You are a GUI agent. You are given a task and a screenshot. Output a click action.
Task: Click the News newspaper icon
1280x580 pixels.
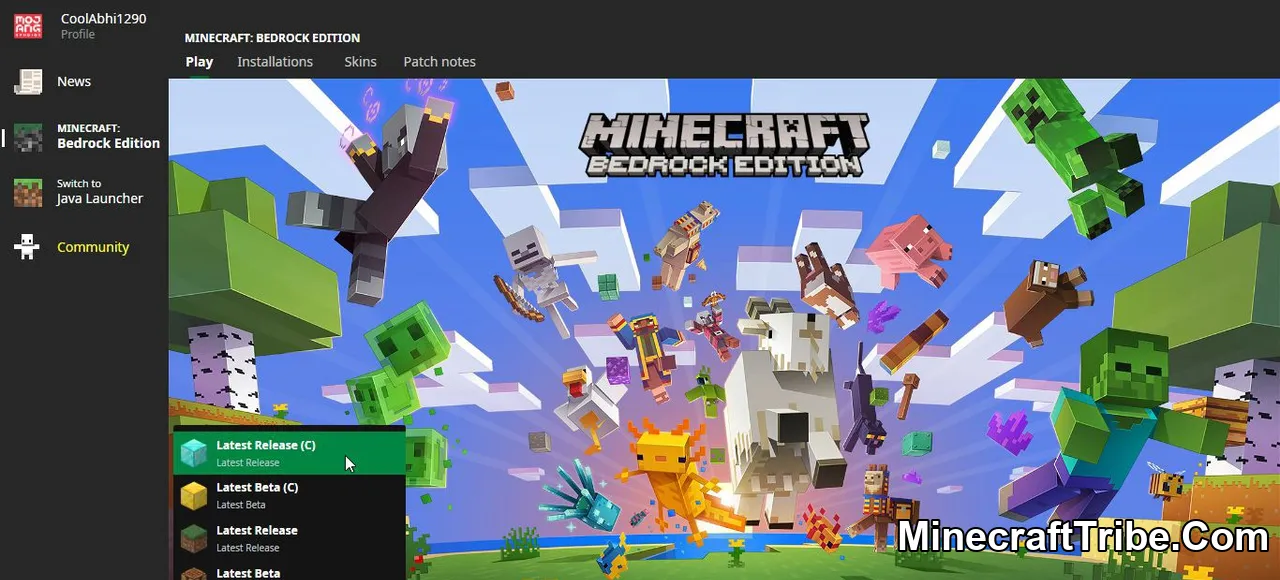point(28,82)
